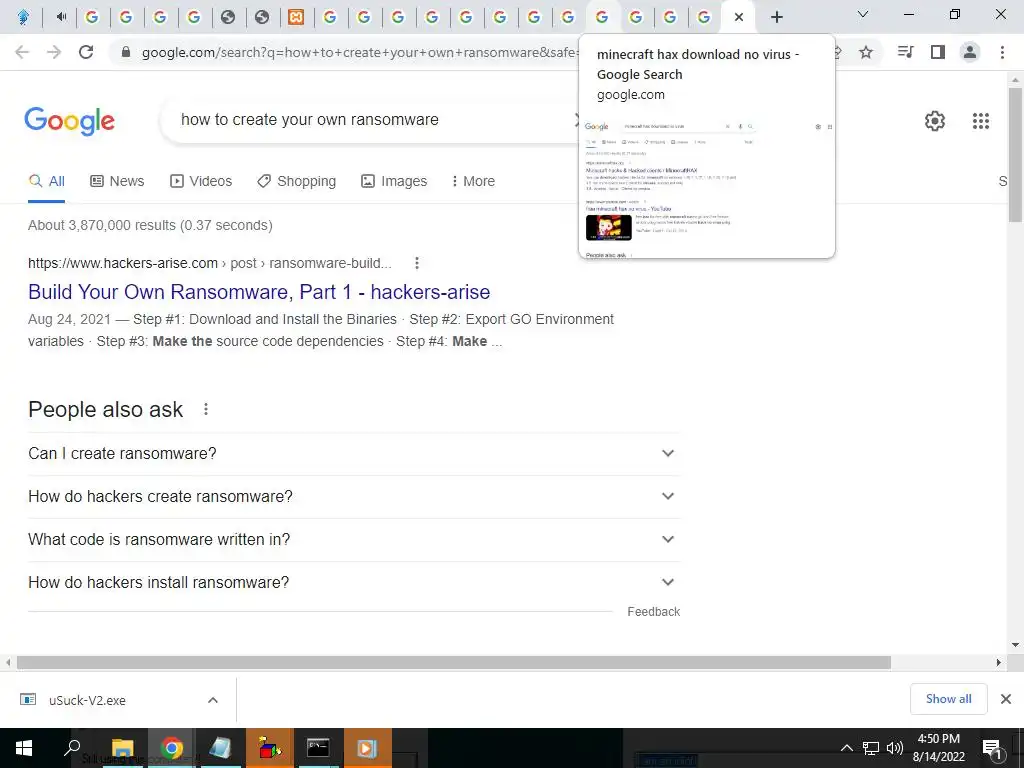Expand uSuck-V2.exe download options chevron

[213, 700]
